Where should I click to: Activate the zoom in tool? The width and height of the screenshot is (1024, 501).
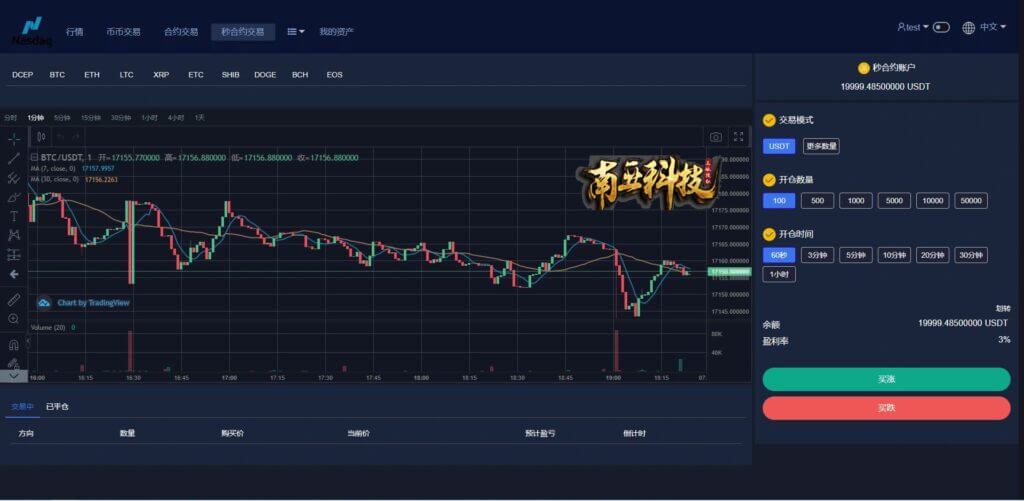(14, 319)
